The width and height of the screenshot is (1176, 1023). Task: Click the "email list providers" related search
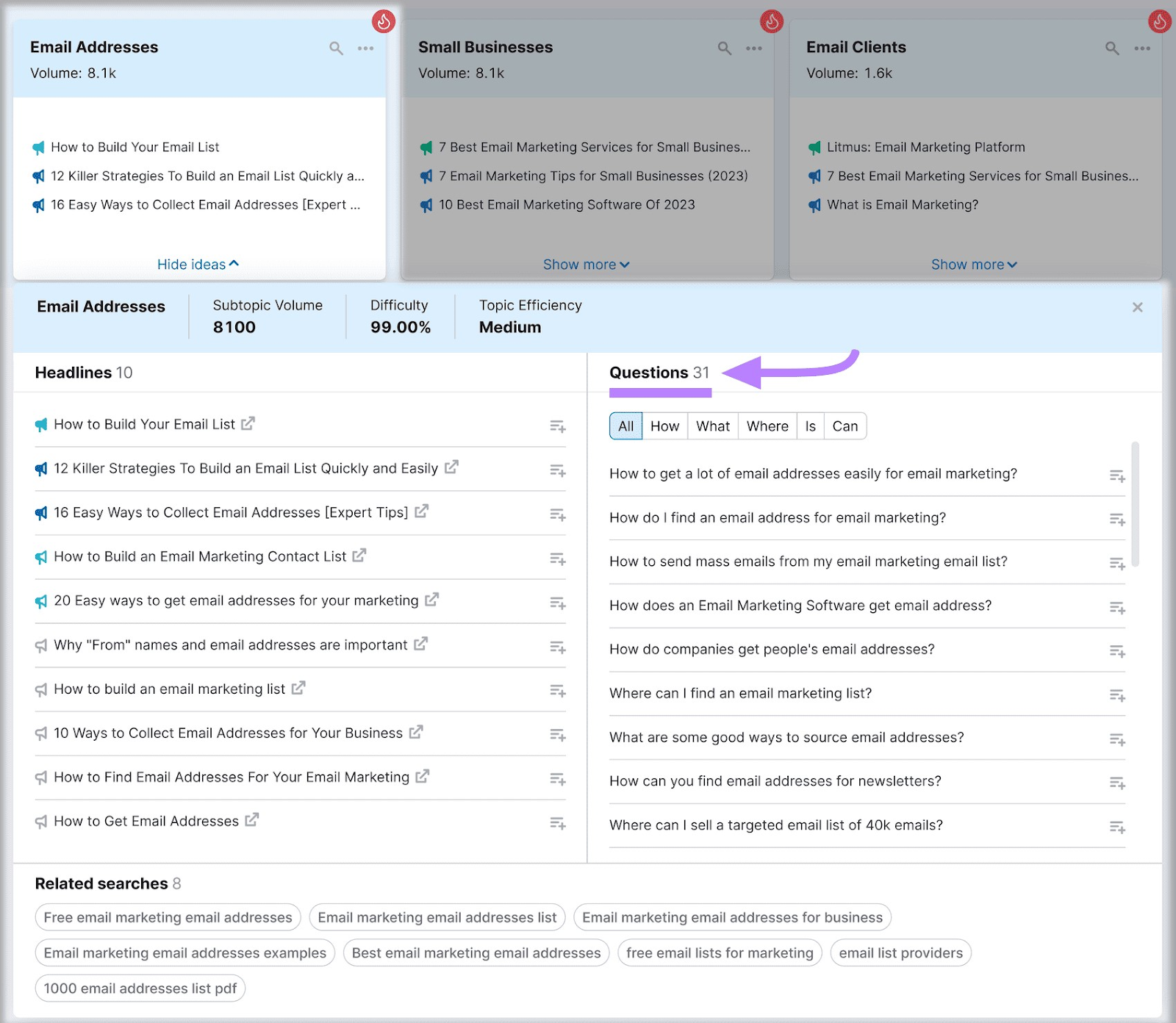pyautogui.click(x=900, y=952)
